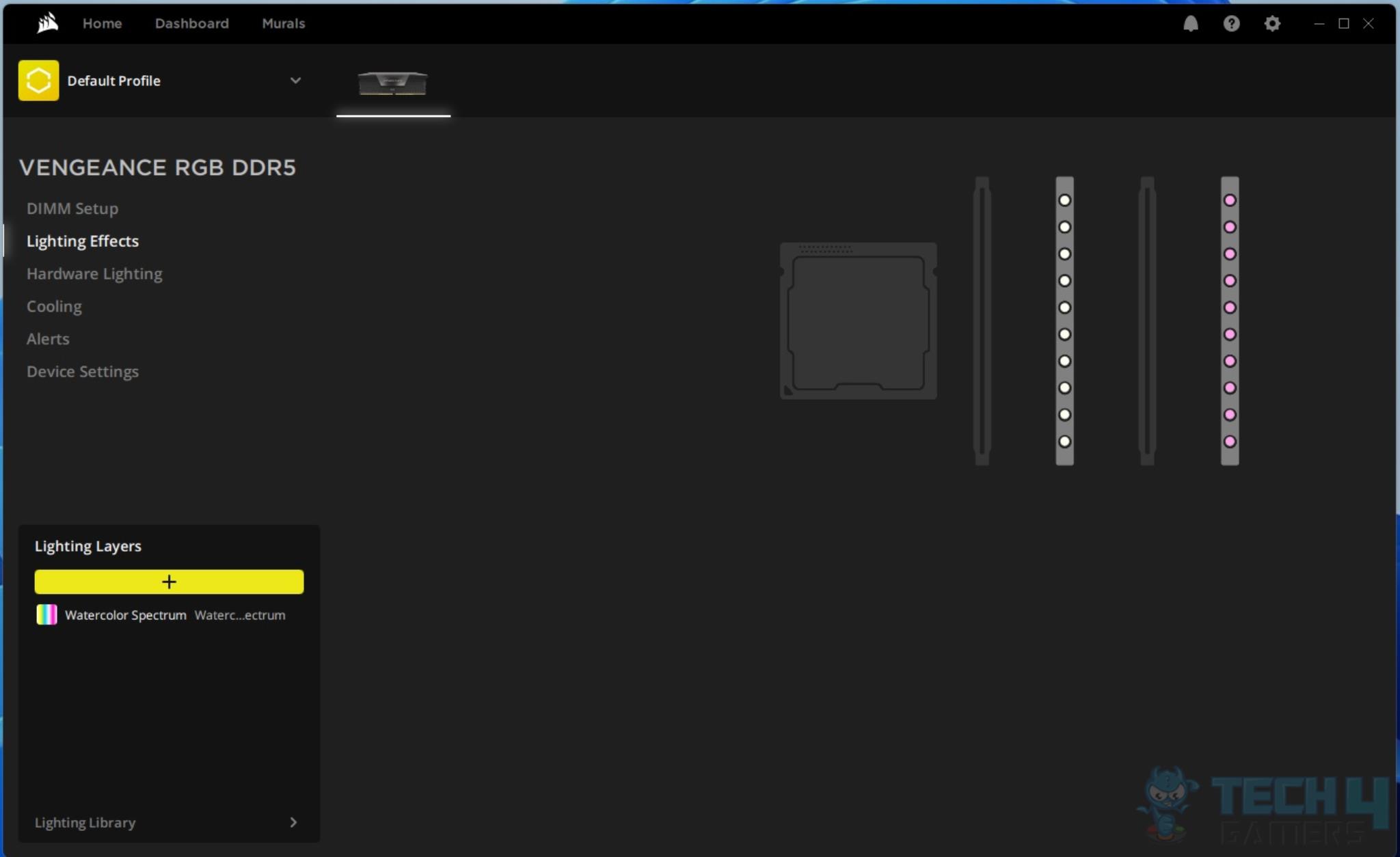Select the Watercolor Spectrum layer name
This screenshot has width=1400, height=857.
coord(126,615)
